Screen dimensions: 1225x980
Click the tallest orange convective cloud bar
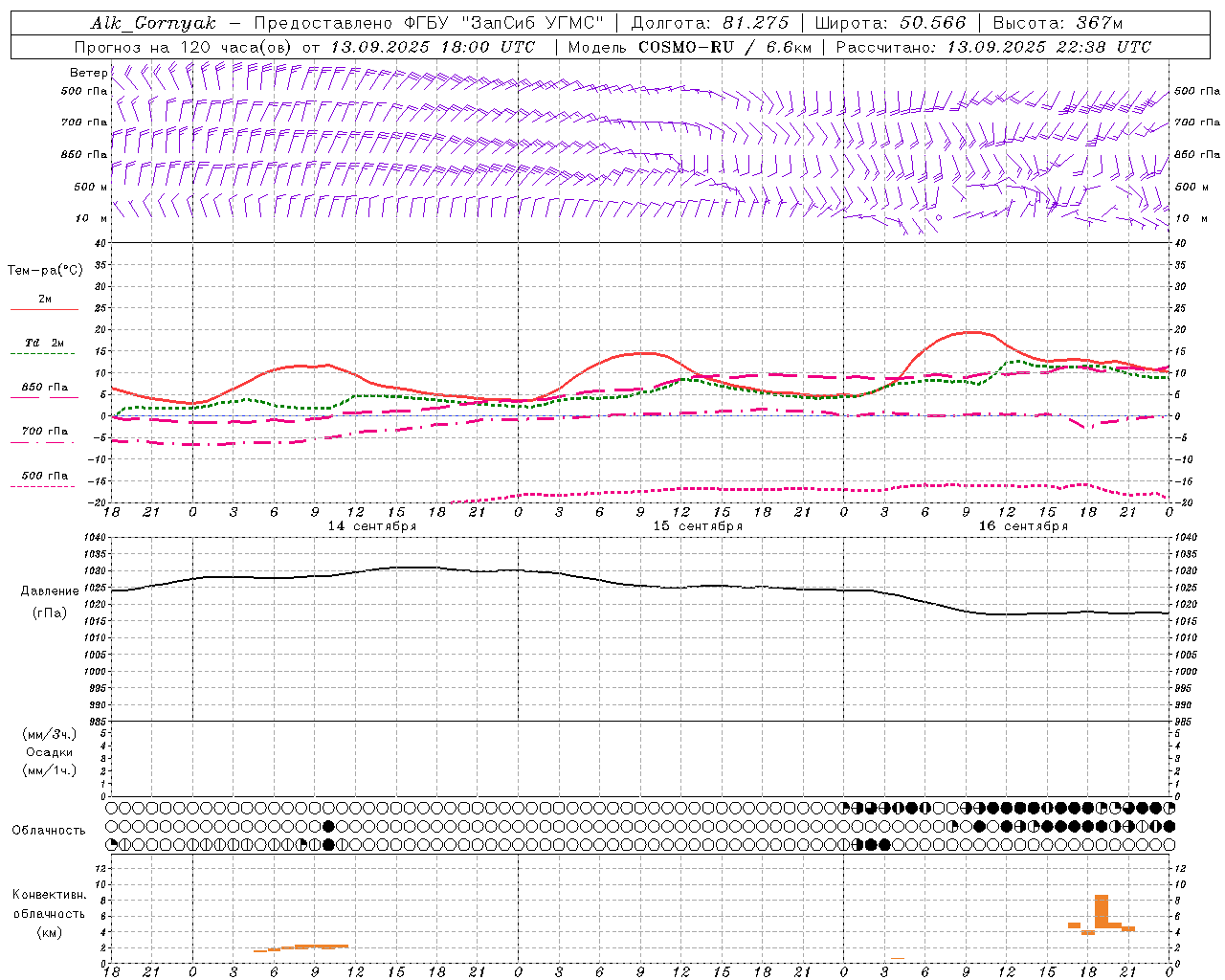point(1102,910)
